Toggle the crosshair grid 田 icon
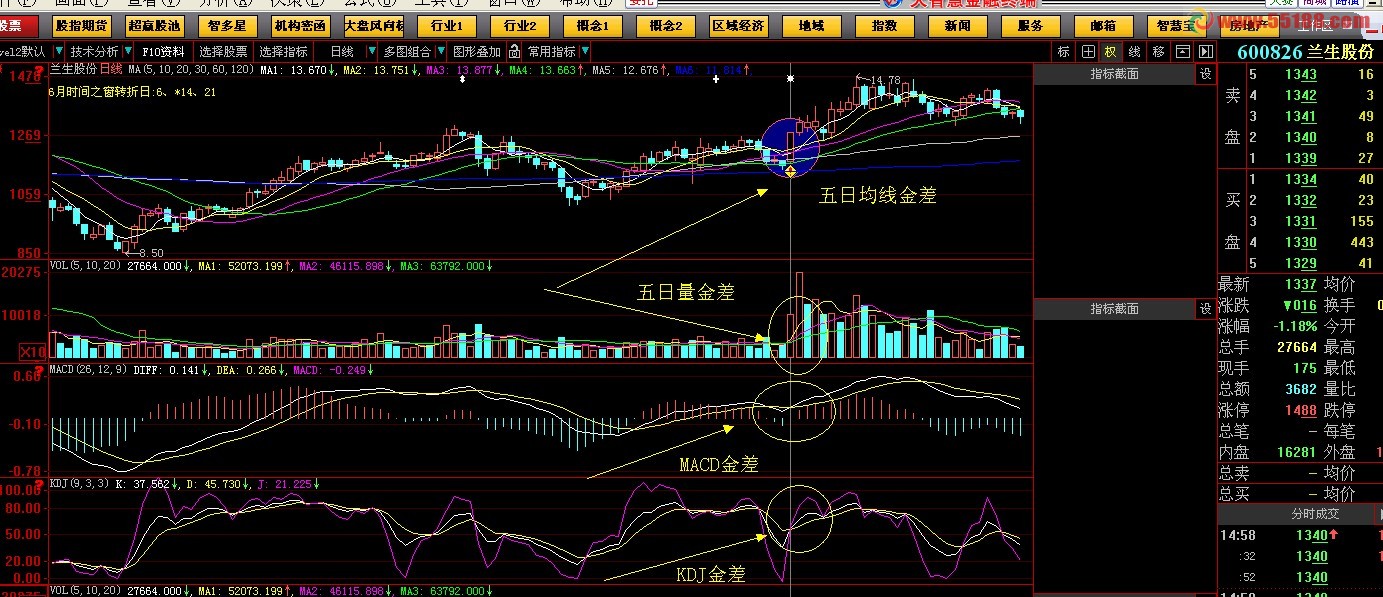This screenshot has width=1383, height=597. [x=1087, y=51]
